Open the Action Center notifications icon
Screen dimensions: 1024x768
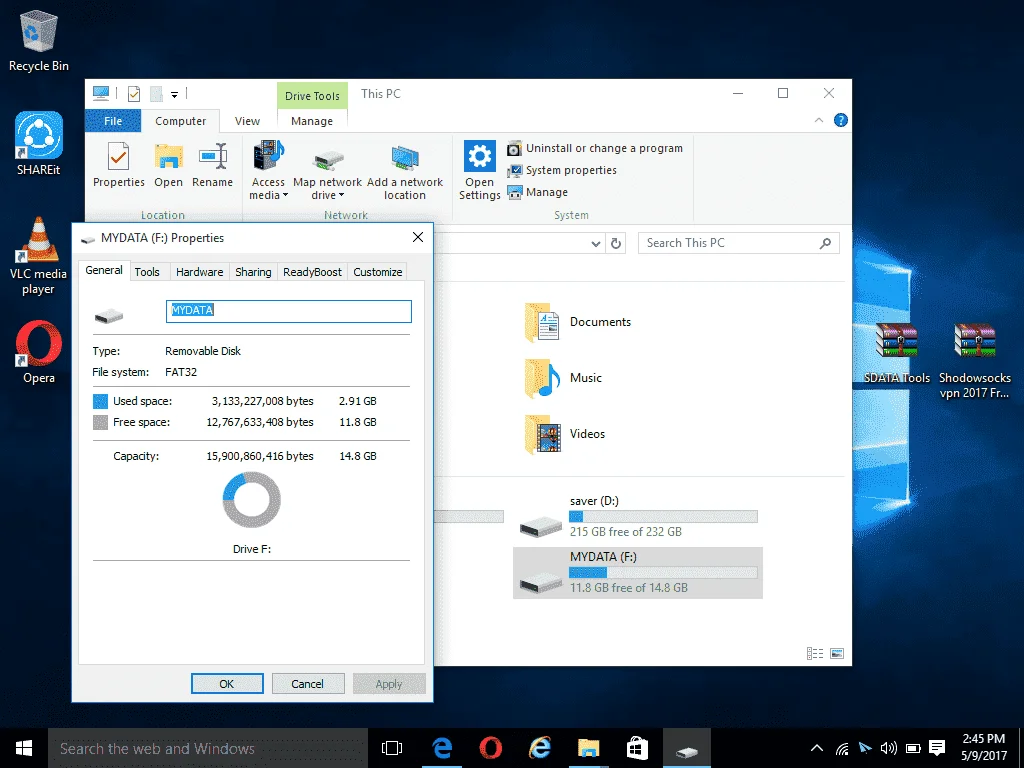[x=937, y=748]
